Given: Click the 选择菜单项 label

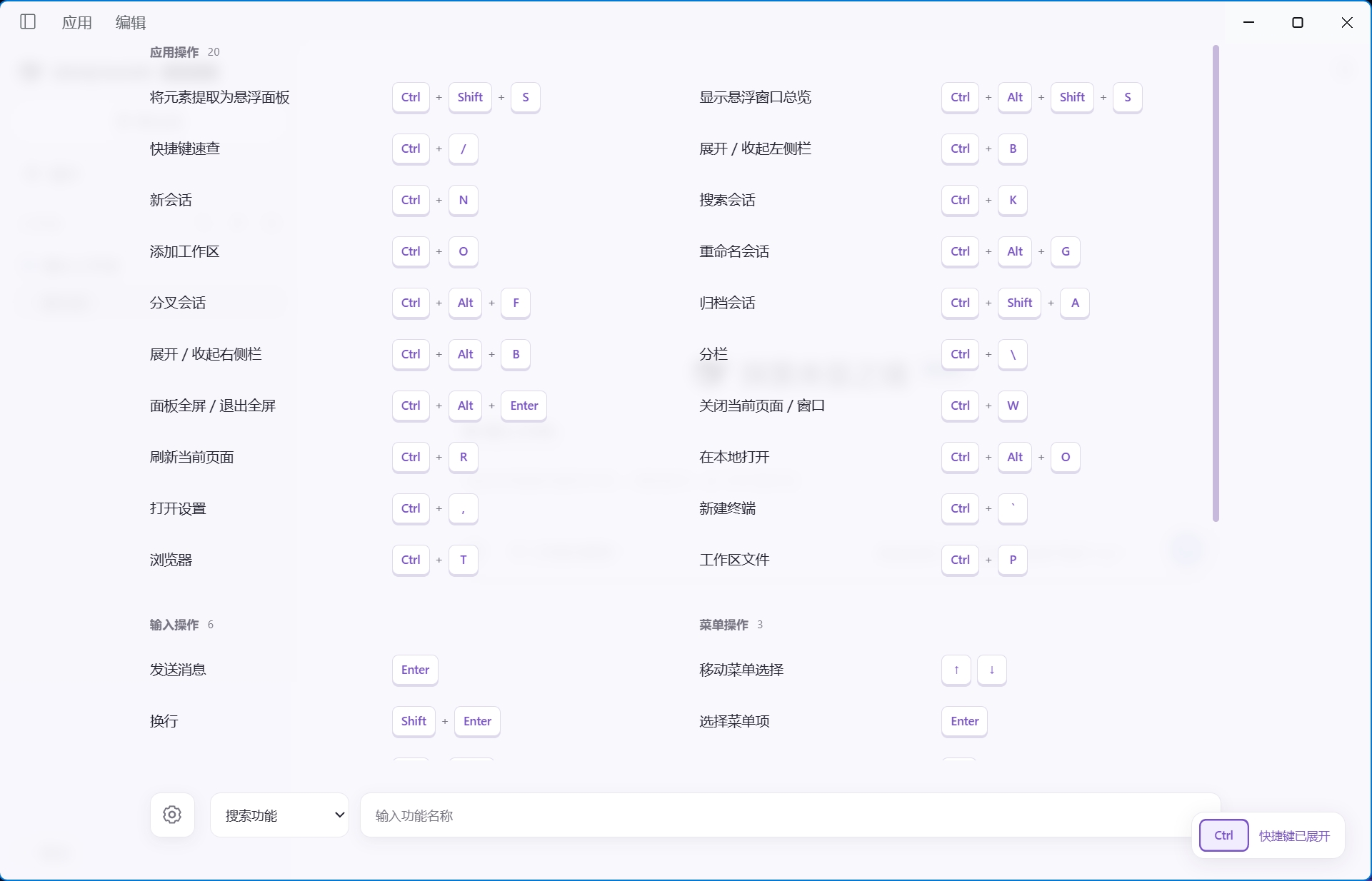Looking at the screenshot, I should click(x=734, y=721).
